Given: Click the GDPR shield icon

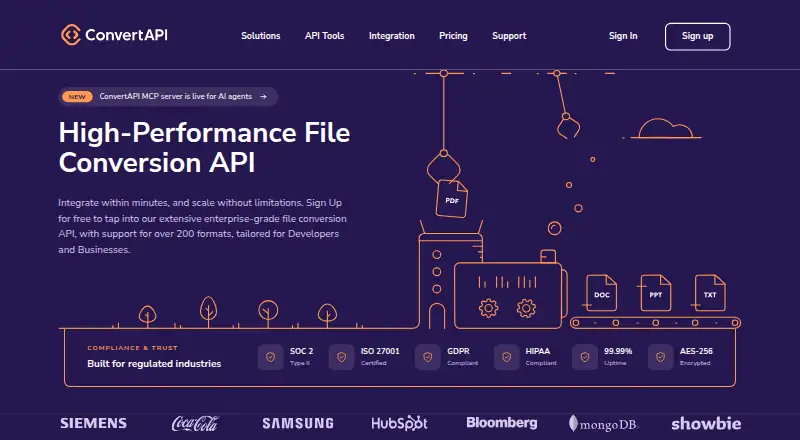Looking at the screenshot, I should click(x=428, y=357).
